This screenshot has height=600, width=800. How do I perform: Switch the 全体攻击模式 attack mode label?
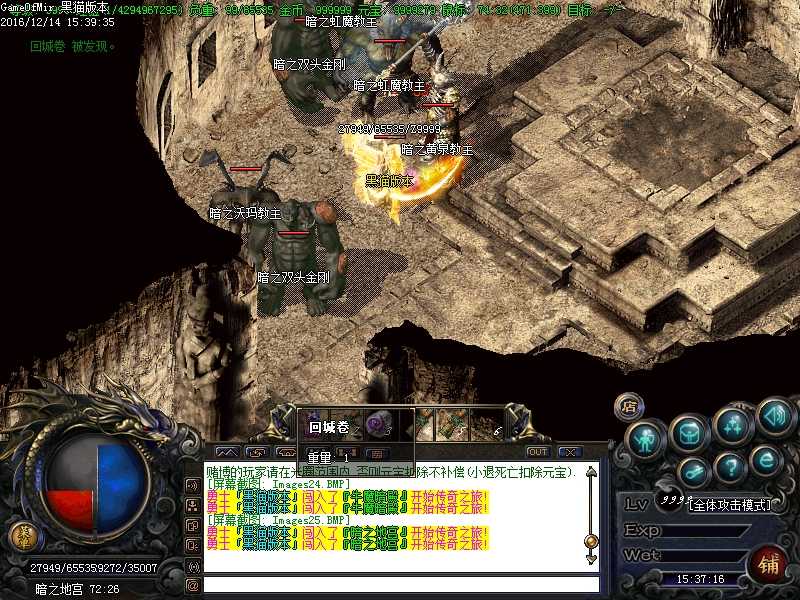pos(730,505)
